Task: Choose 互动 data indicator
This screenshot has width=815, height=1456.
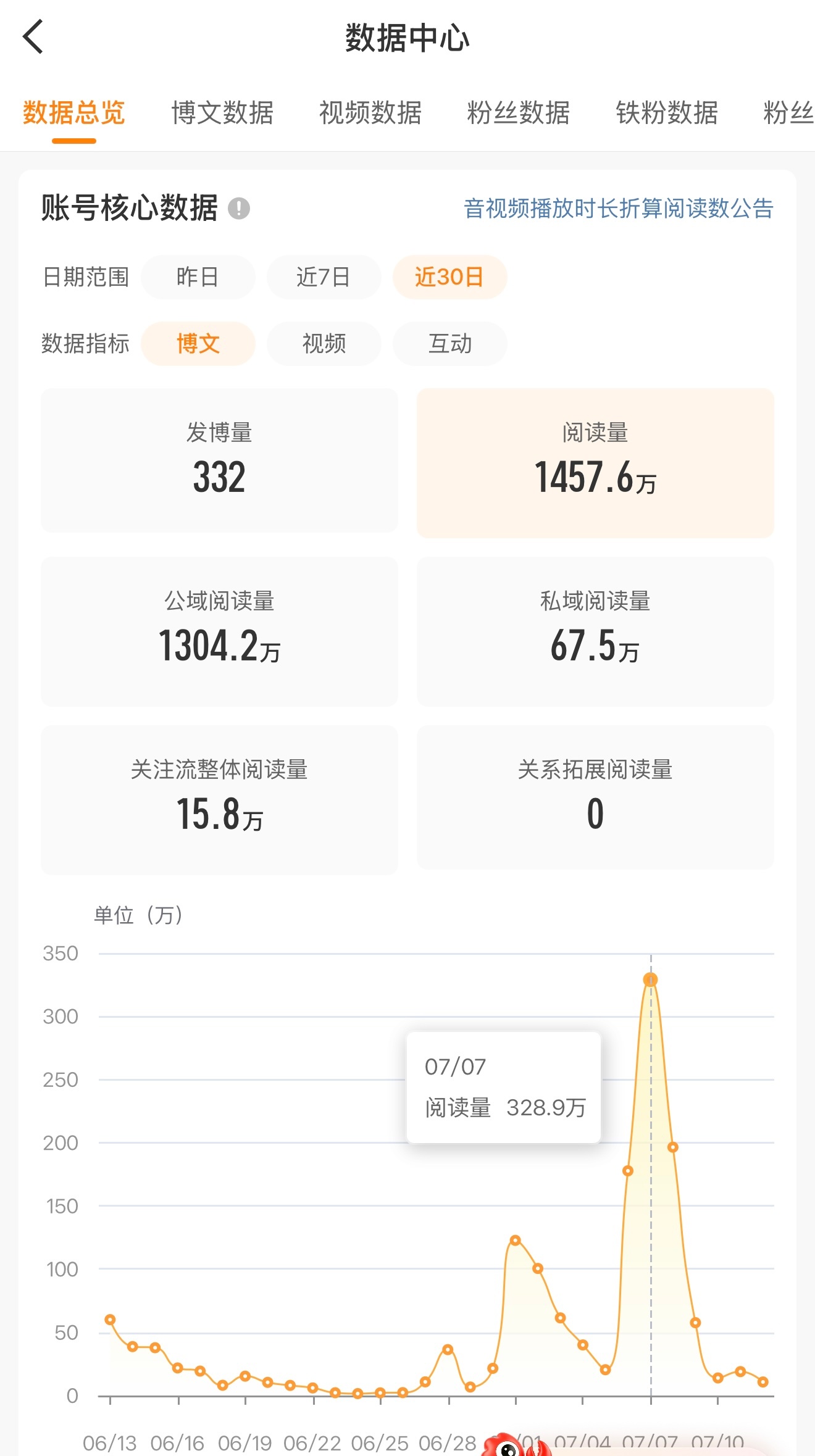Action: pos(449,344)
